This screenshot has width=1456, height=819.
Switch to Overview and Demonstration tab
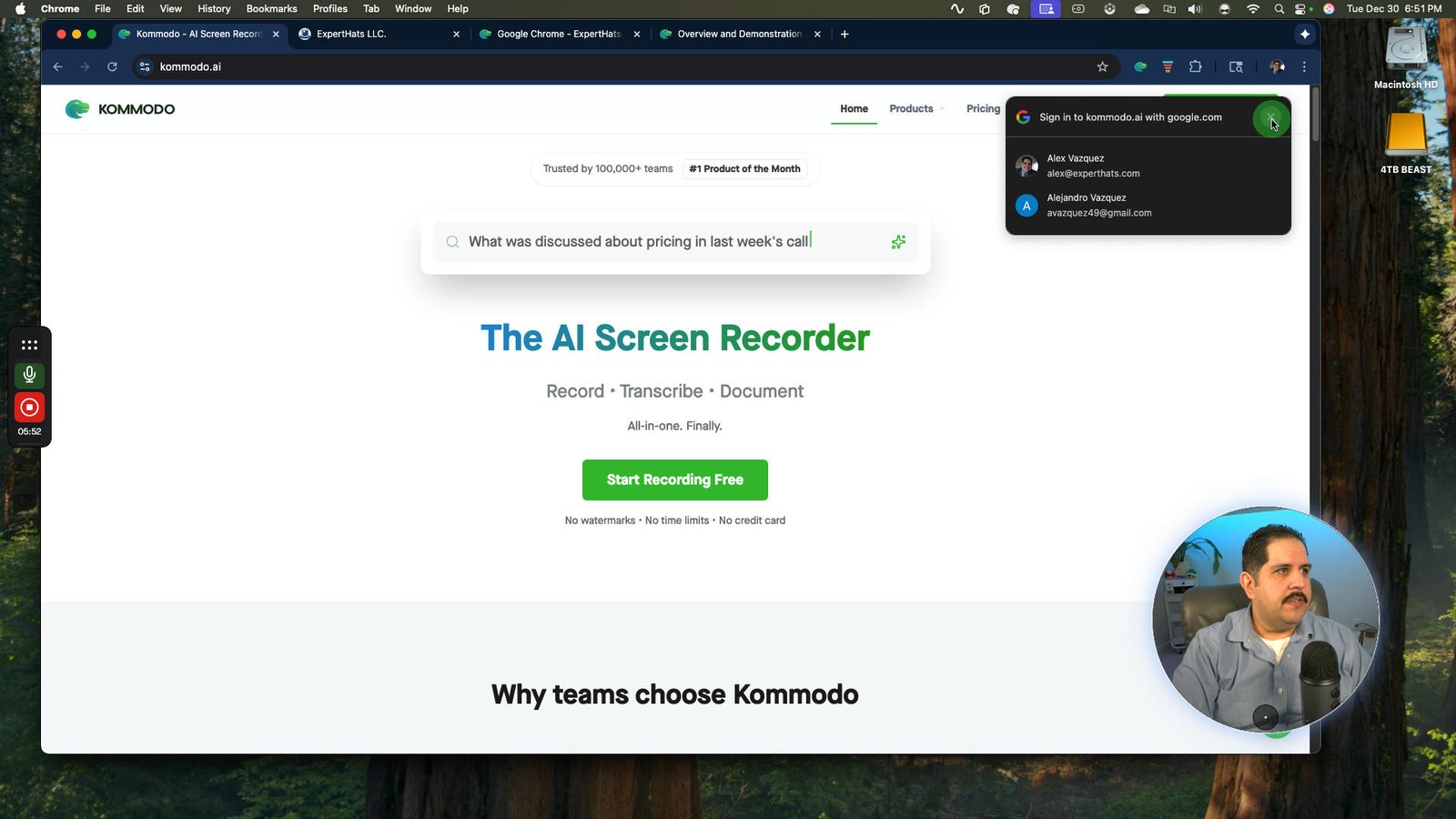tap(739, 34)
